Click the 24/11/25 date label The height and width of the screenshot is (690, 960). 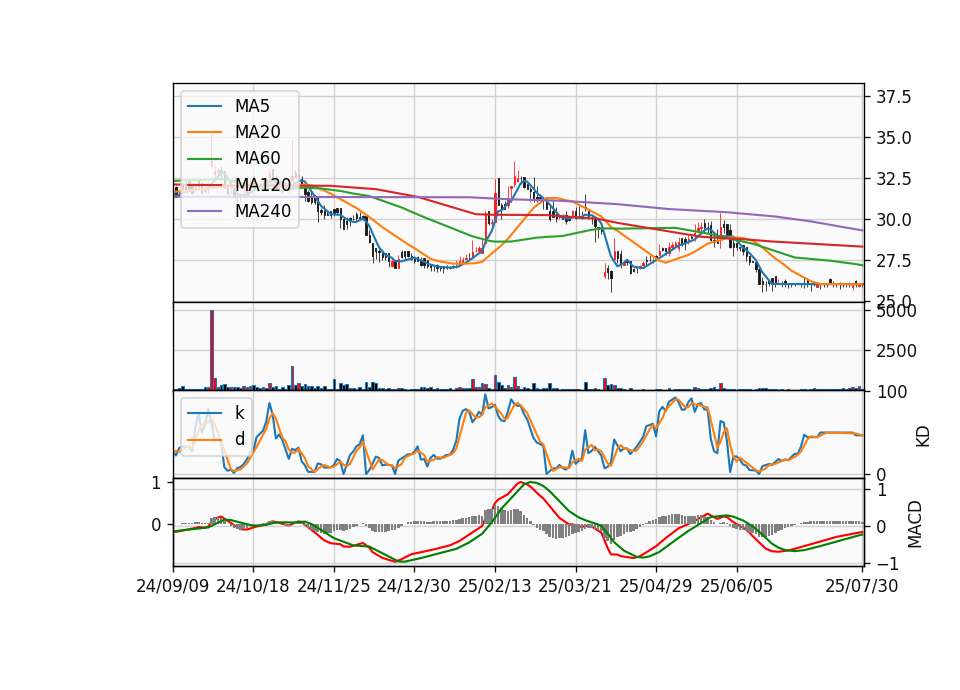click(x=334, y=586)
